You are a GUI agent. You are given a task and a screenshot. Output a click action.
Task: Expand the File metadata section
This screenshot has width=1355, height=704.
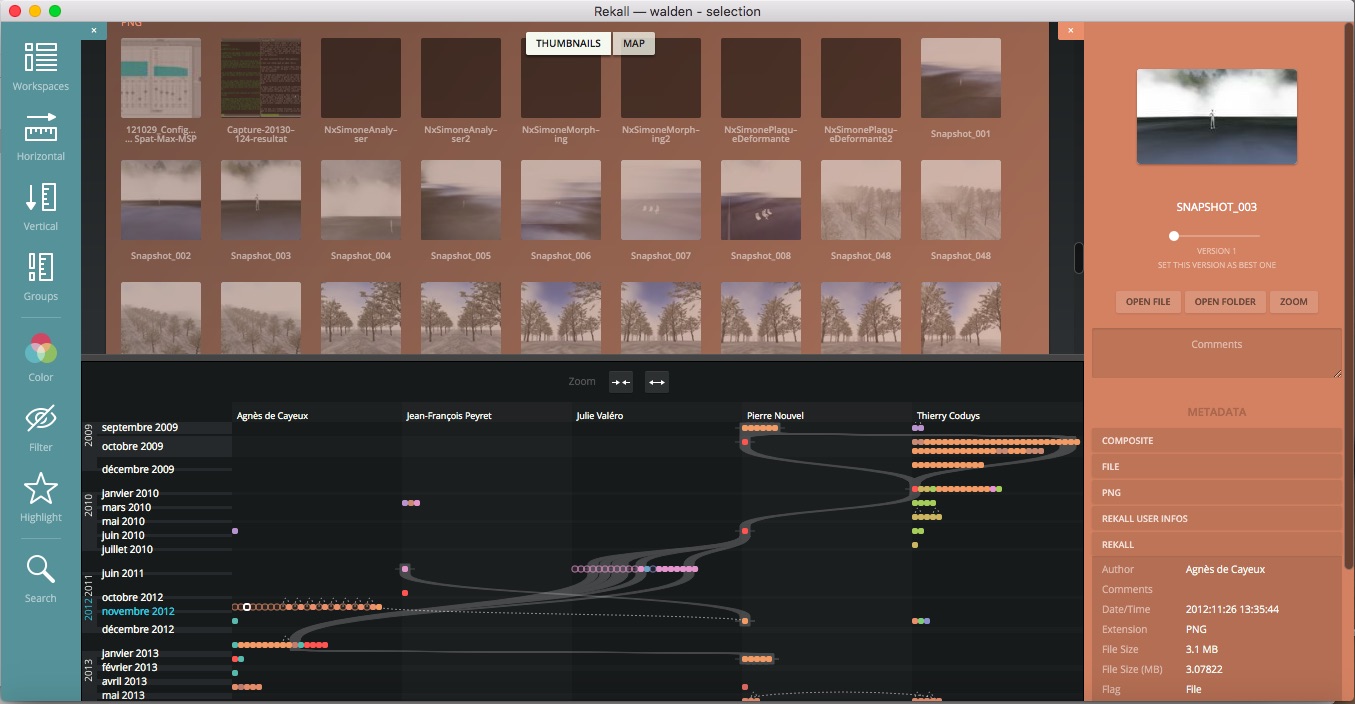pos(1217,467)
